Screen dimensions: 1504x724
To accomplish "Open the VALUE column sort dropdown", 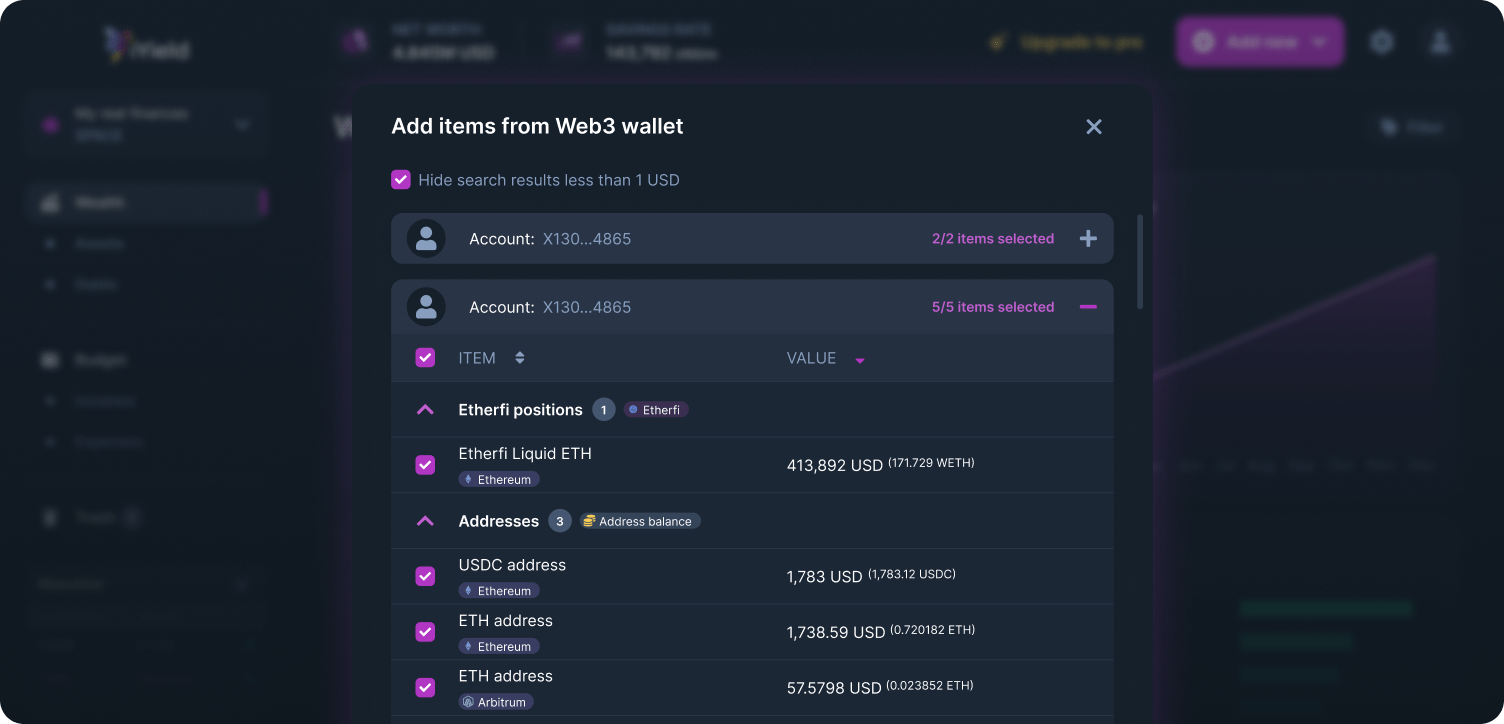I will coord(860,358).
